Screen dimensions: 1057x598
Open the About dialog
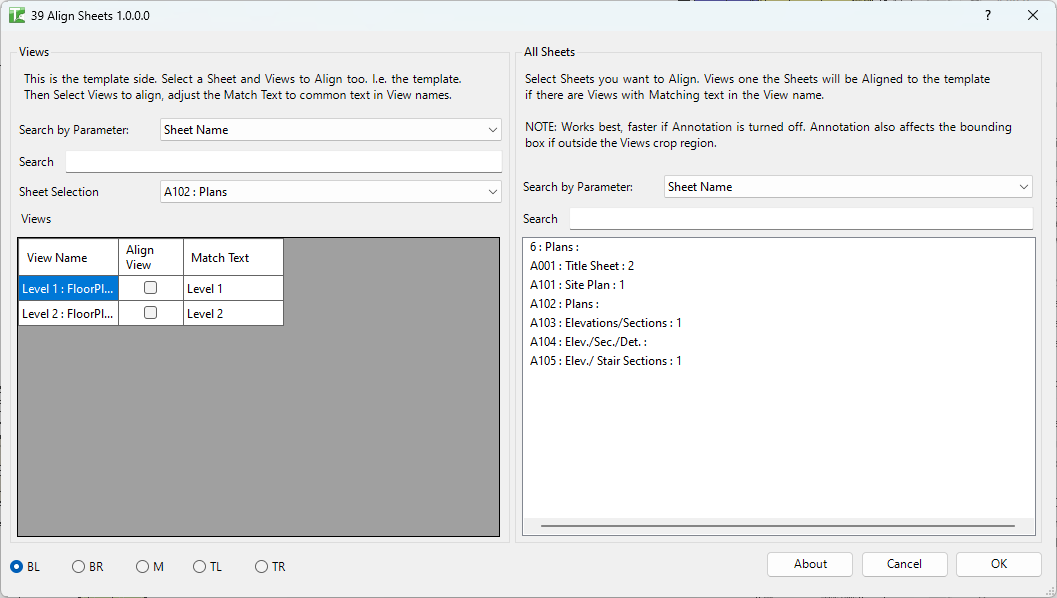[809, 564]
